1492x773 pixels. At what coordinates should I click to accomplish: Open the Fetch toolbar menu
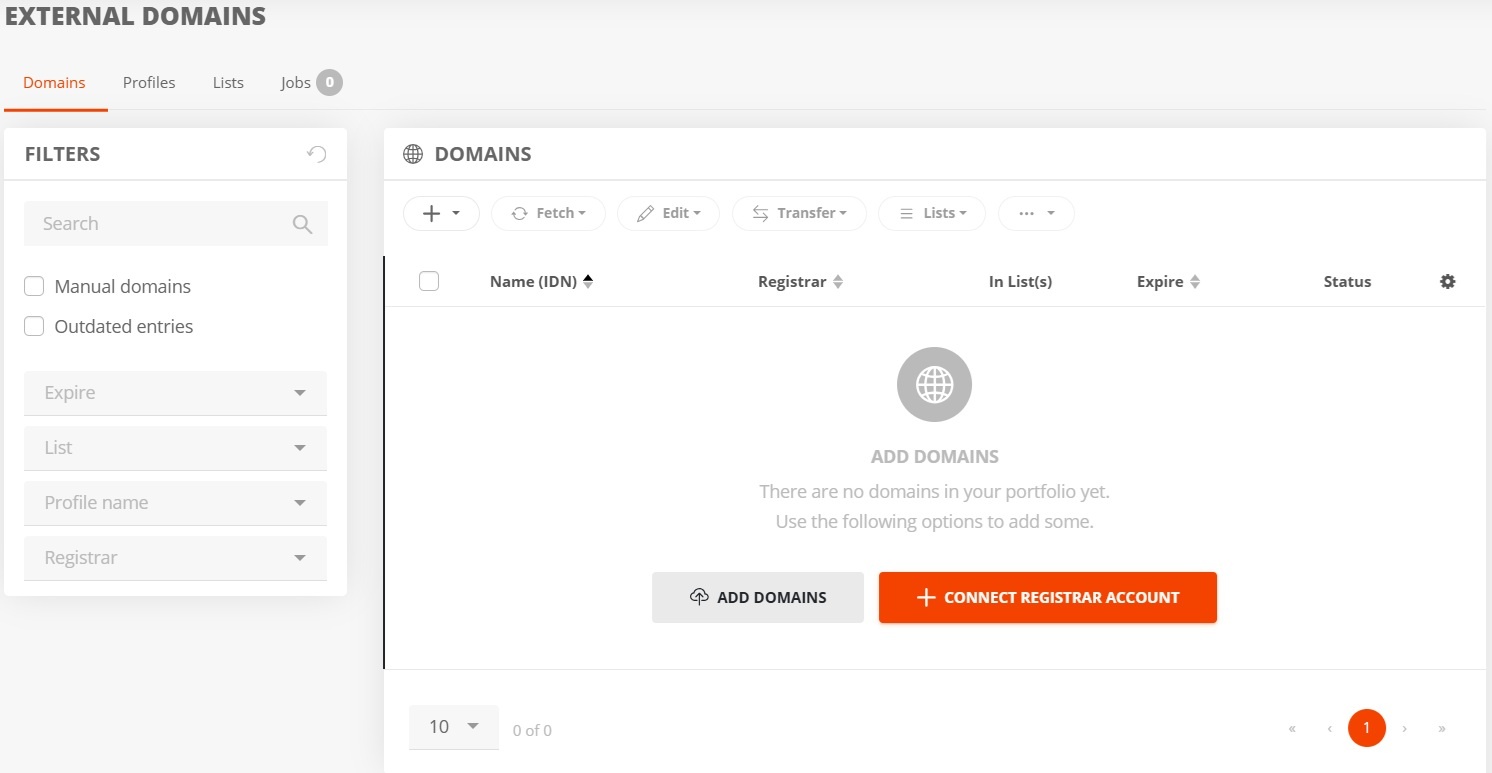point(548,213)
